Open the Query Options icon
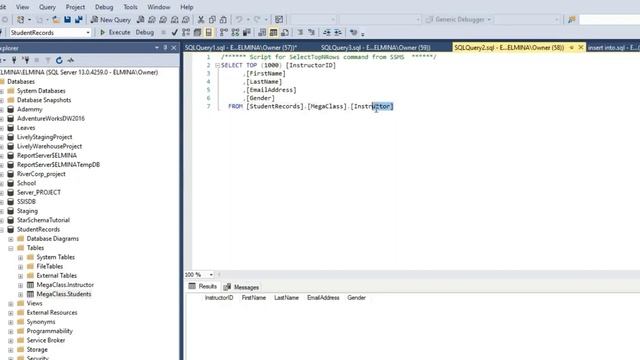640x360 pixels. [x=198, y=32]
